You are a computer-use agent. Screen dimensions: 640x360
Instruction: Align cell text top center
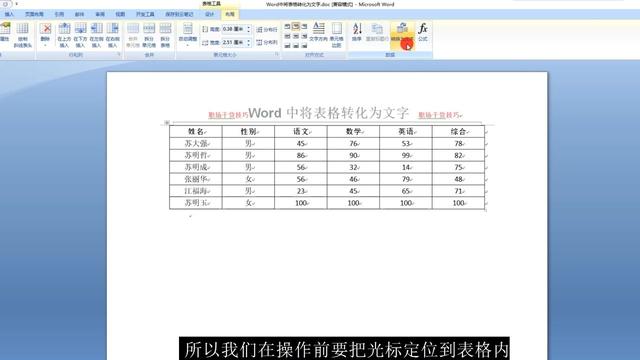[296, 27]
